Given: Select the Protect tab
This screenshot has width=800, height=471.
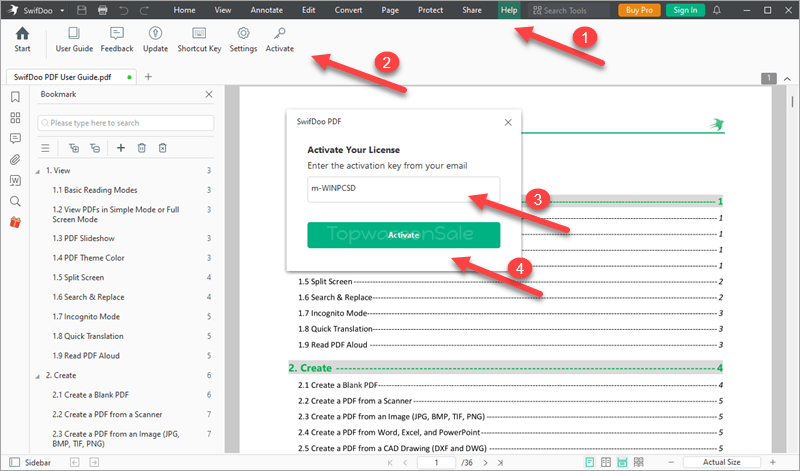Looking at the screenshot, I should [x=430, y=10].
